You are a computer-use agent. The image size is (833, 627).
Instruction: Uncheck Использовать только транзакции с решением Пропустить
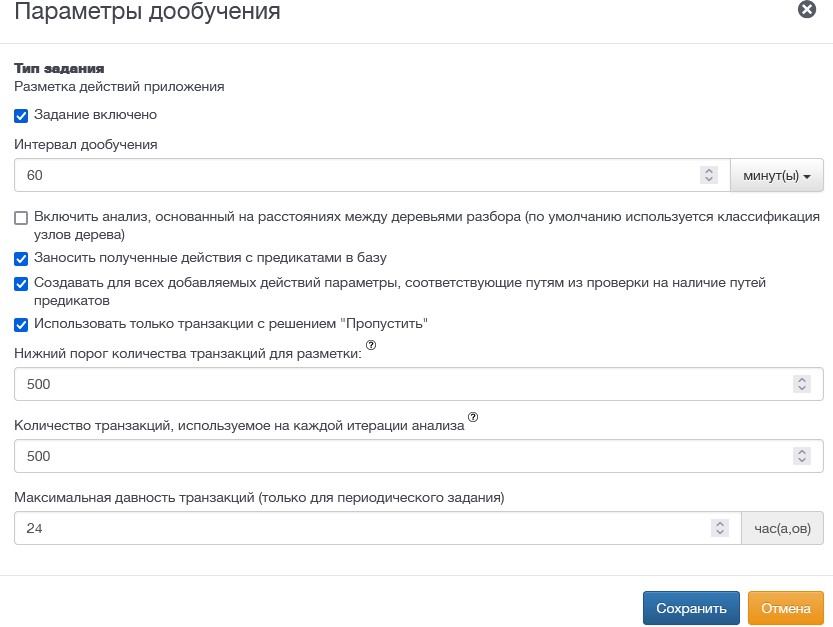tap(21, 325)
